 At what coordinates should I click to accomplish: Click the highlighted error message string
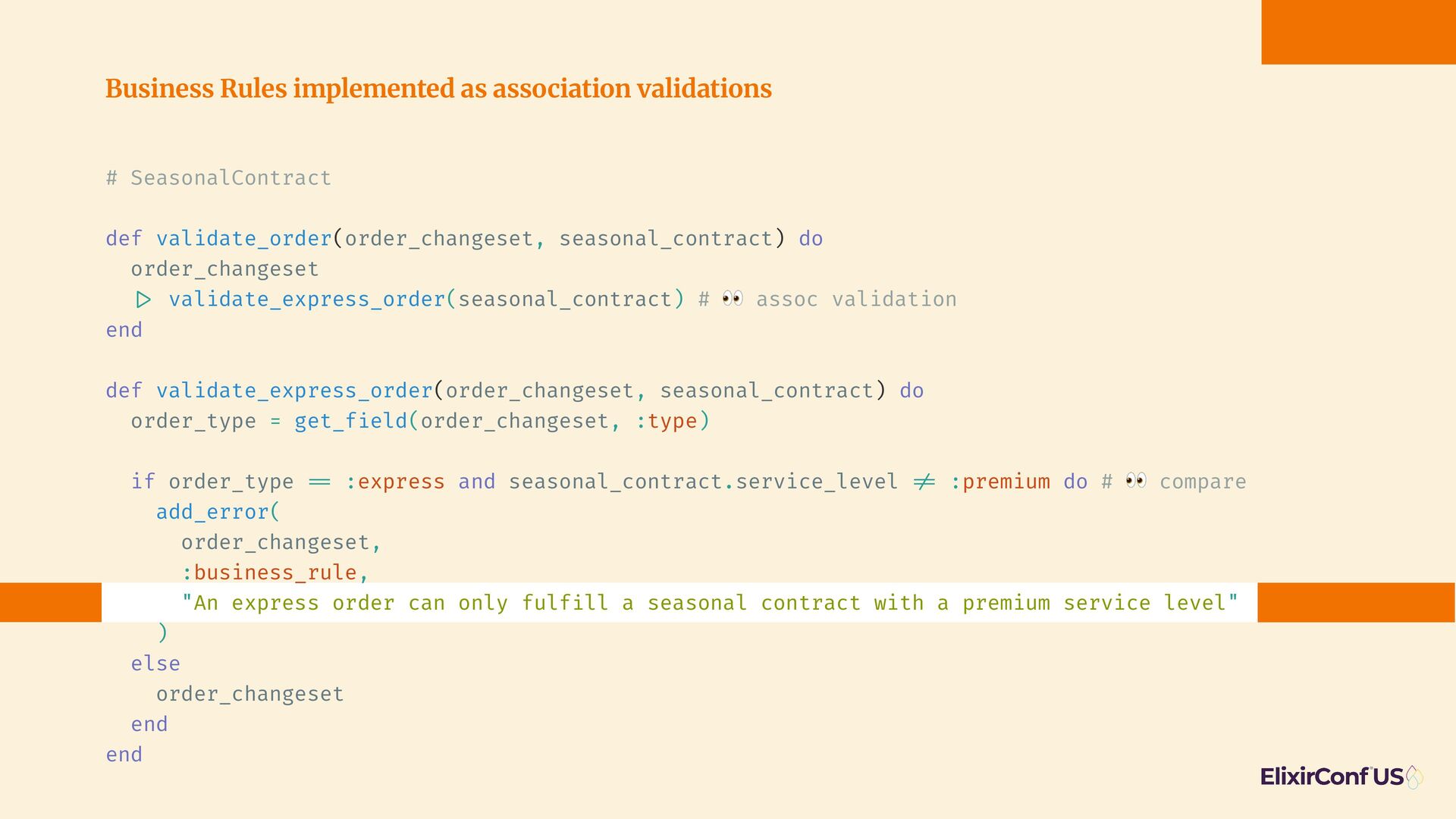point(710,603)
